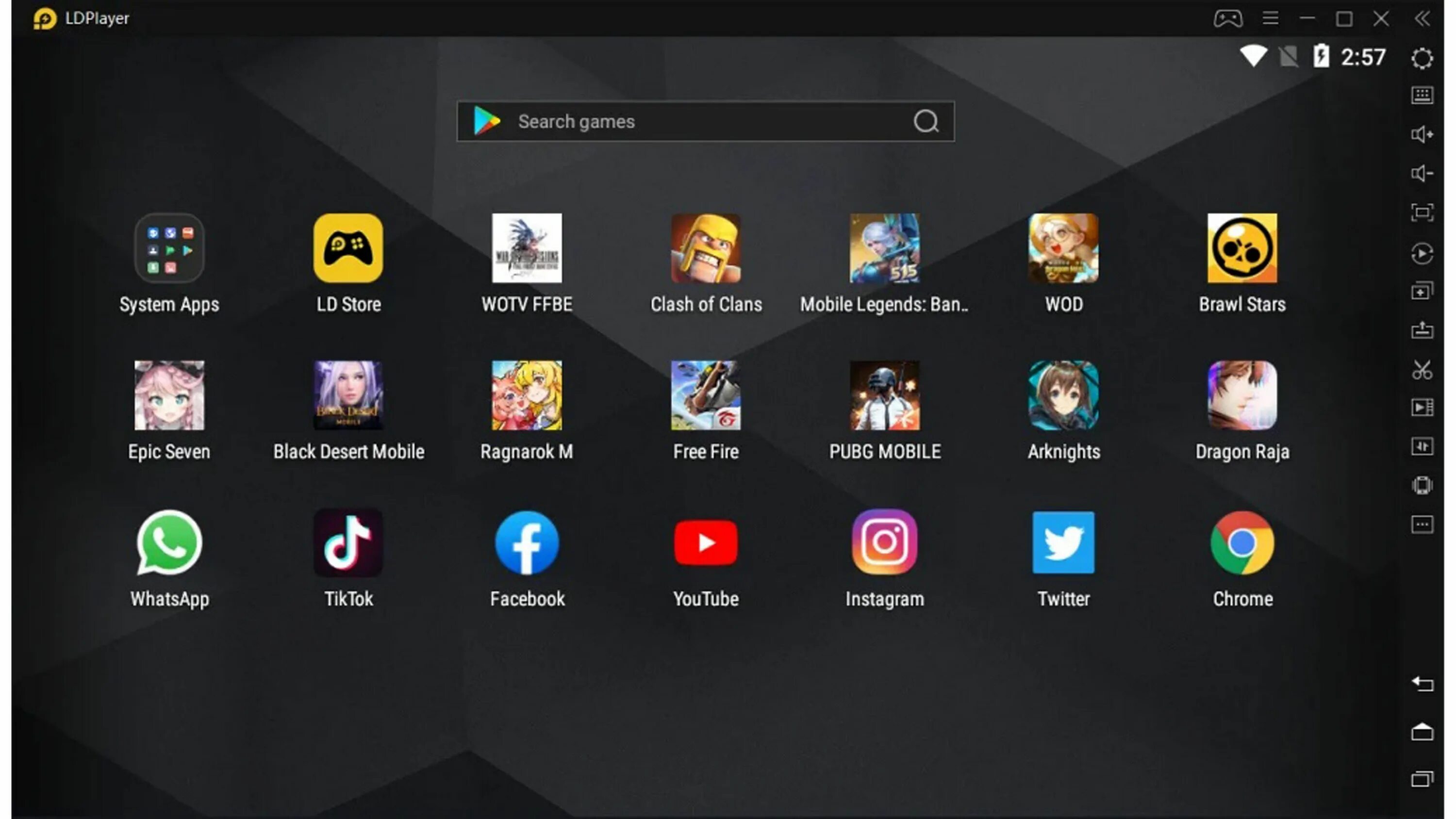Expand LDPlayer hamburger menu
This screenshot has height=819, width=1456.
pyautogui.click(x=1271, y=18)
